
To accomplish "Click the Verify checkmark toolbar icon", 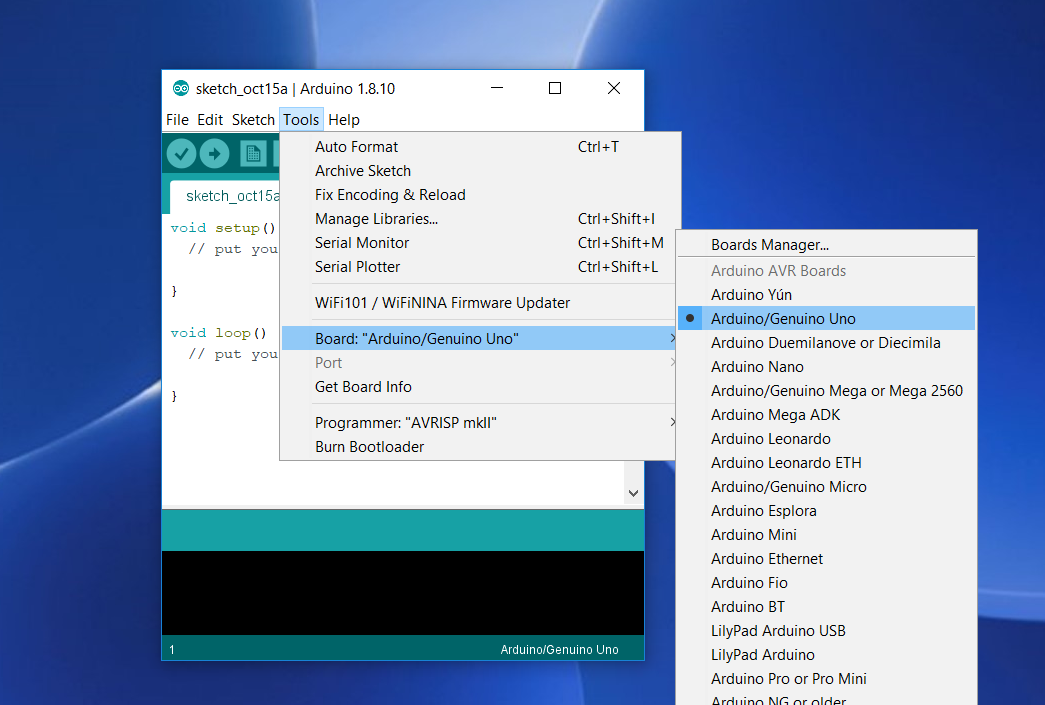I will [181, 154].
